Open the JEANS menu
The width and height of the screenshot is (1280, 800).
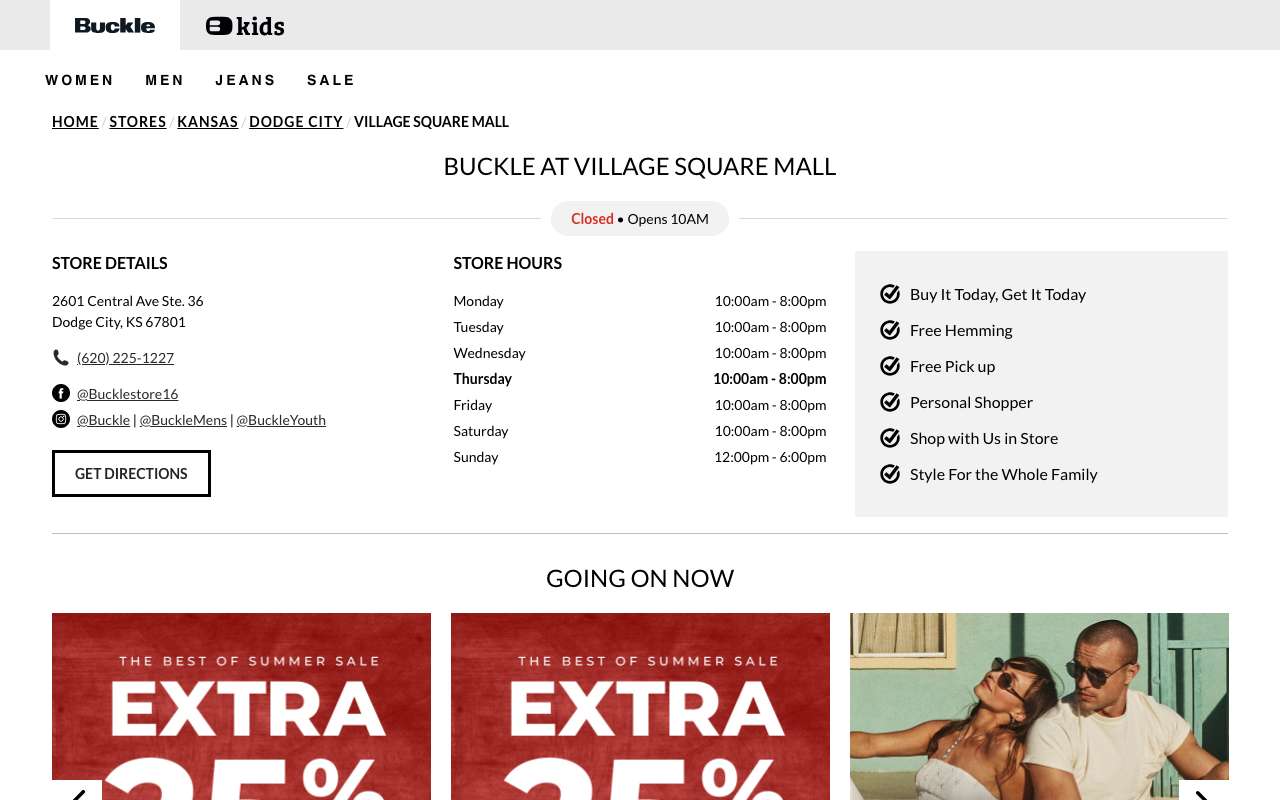coord(246,80)
